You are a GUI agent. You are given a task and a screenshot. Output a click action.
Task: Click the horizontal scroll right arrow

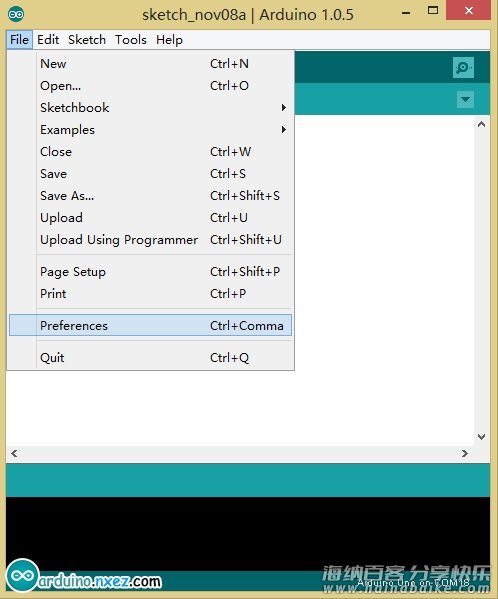point(464,453)
